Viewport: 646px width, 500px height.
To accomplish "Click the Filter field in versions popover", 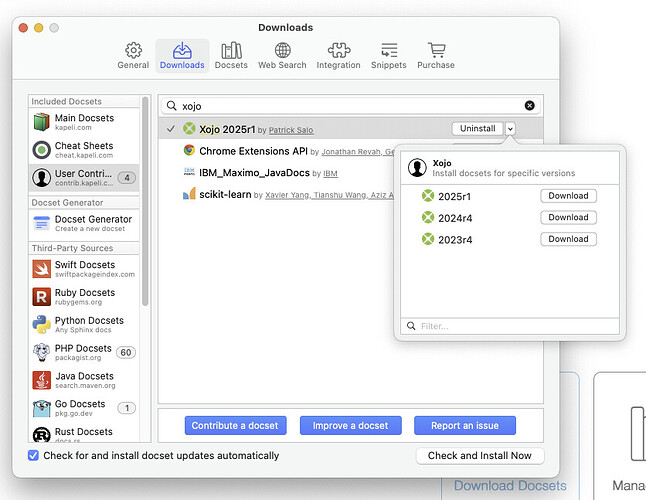I will click(x=510, y=326).
